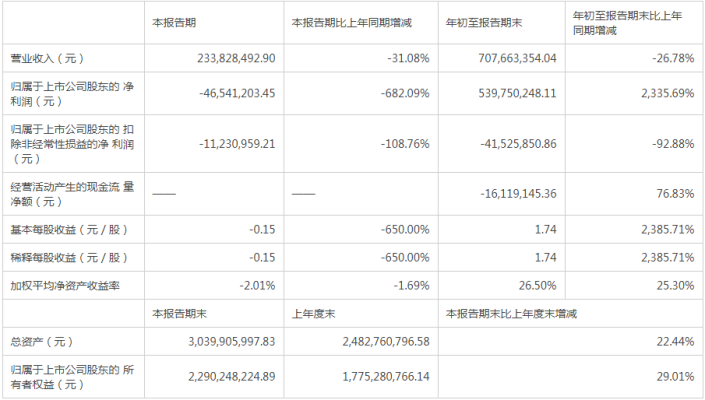
Task: Click the value -11,230,959.21
Action: pyautogui.click(x=225, y=144)
